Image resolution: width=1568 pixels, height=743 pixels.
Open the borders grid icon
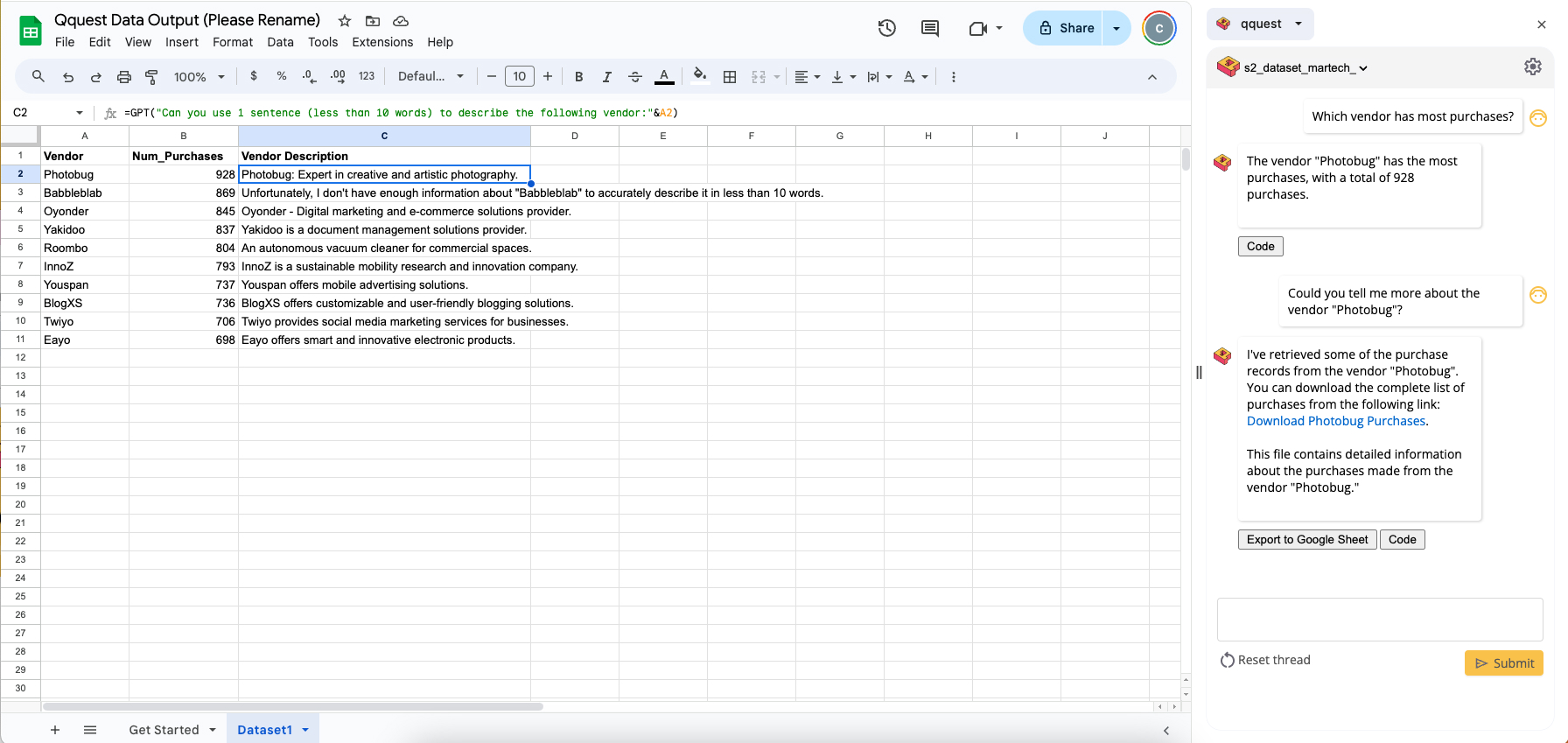(730, 77)
